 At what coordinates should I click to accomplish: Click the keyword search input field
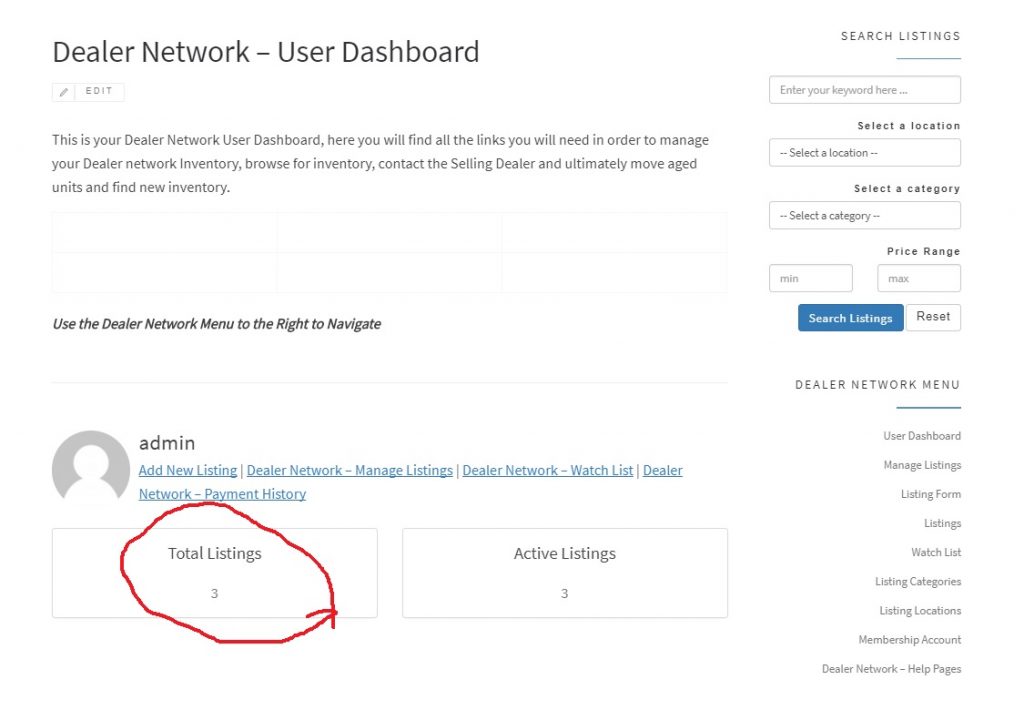[864, 90]
